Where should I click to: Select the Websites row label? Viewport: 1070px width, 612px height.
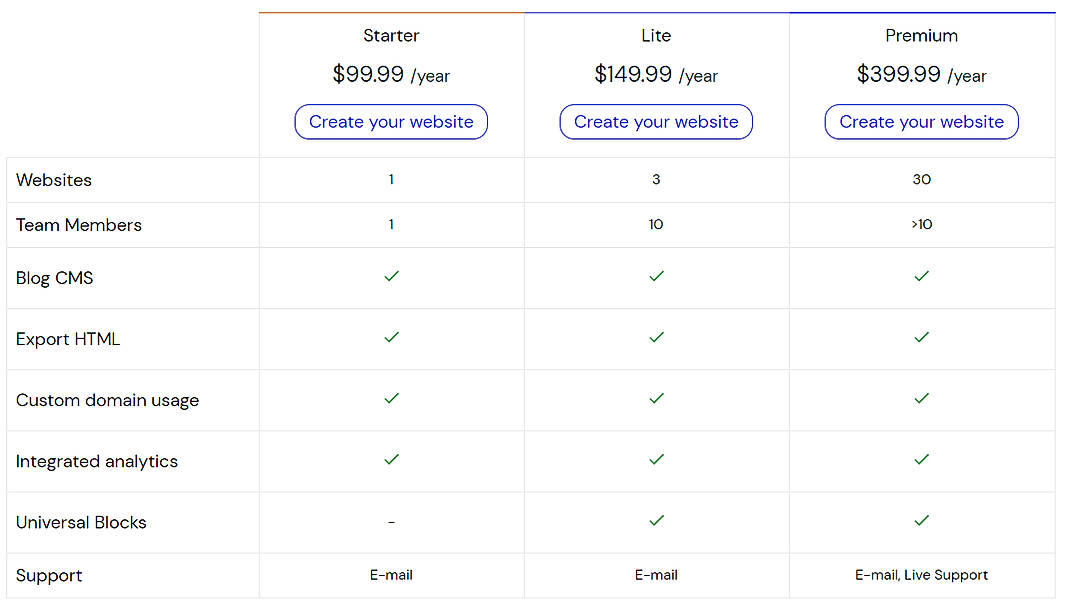(53, 180)
